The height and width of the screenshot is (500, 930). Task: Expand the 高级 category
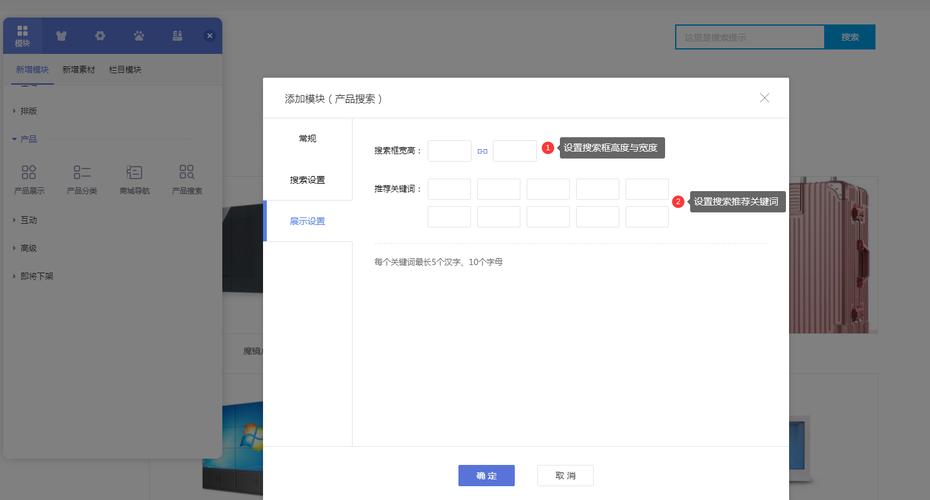[25, 248]
